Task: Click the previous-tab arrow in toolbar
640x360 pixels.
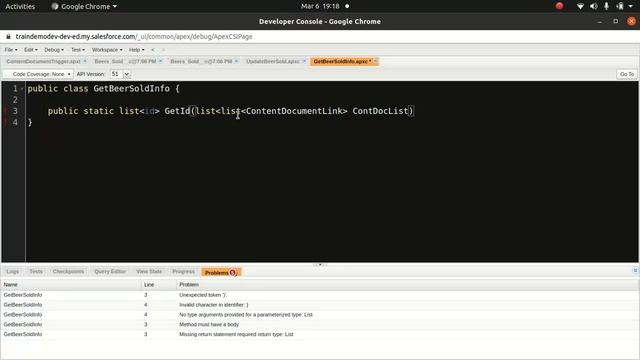Action: click(153, 50)
